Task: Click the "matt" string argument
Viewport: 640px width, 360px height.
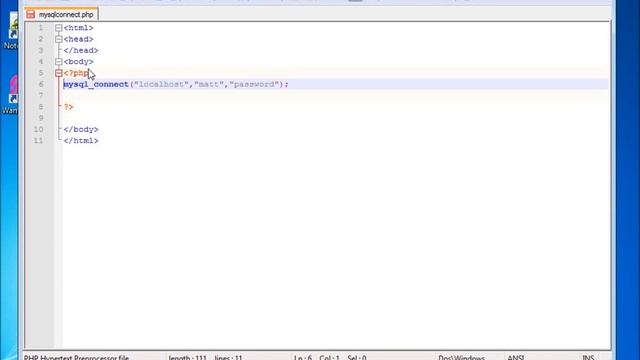Action: click(209, 84)
